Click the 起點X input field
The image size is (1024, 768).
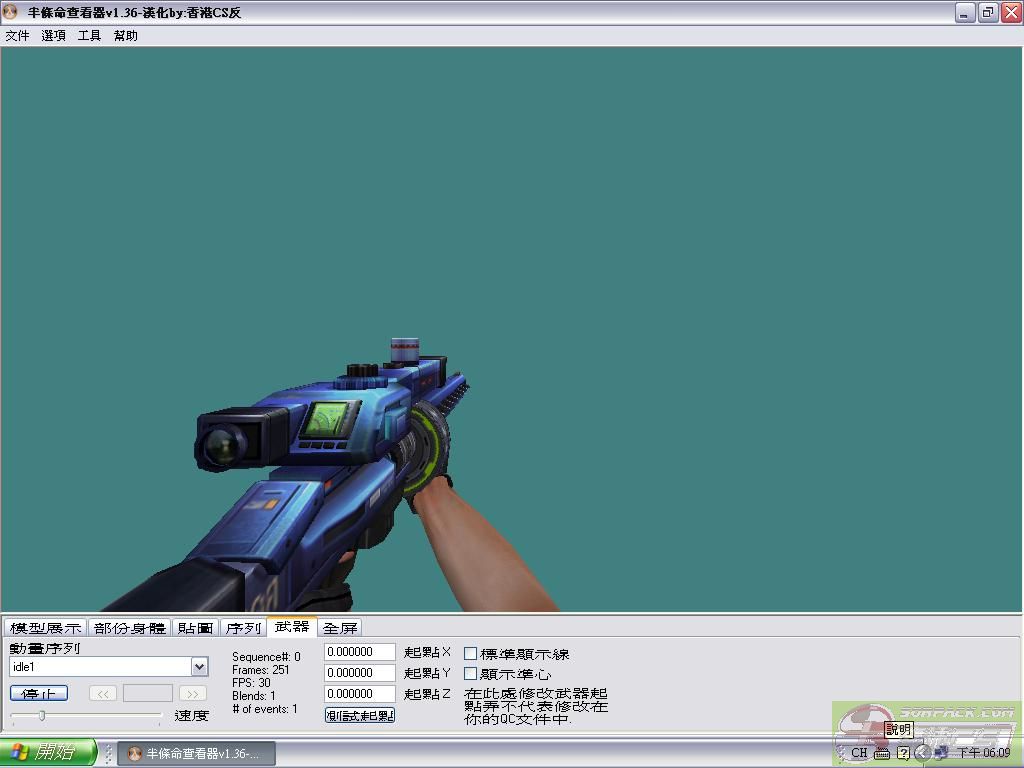[360, 652]
